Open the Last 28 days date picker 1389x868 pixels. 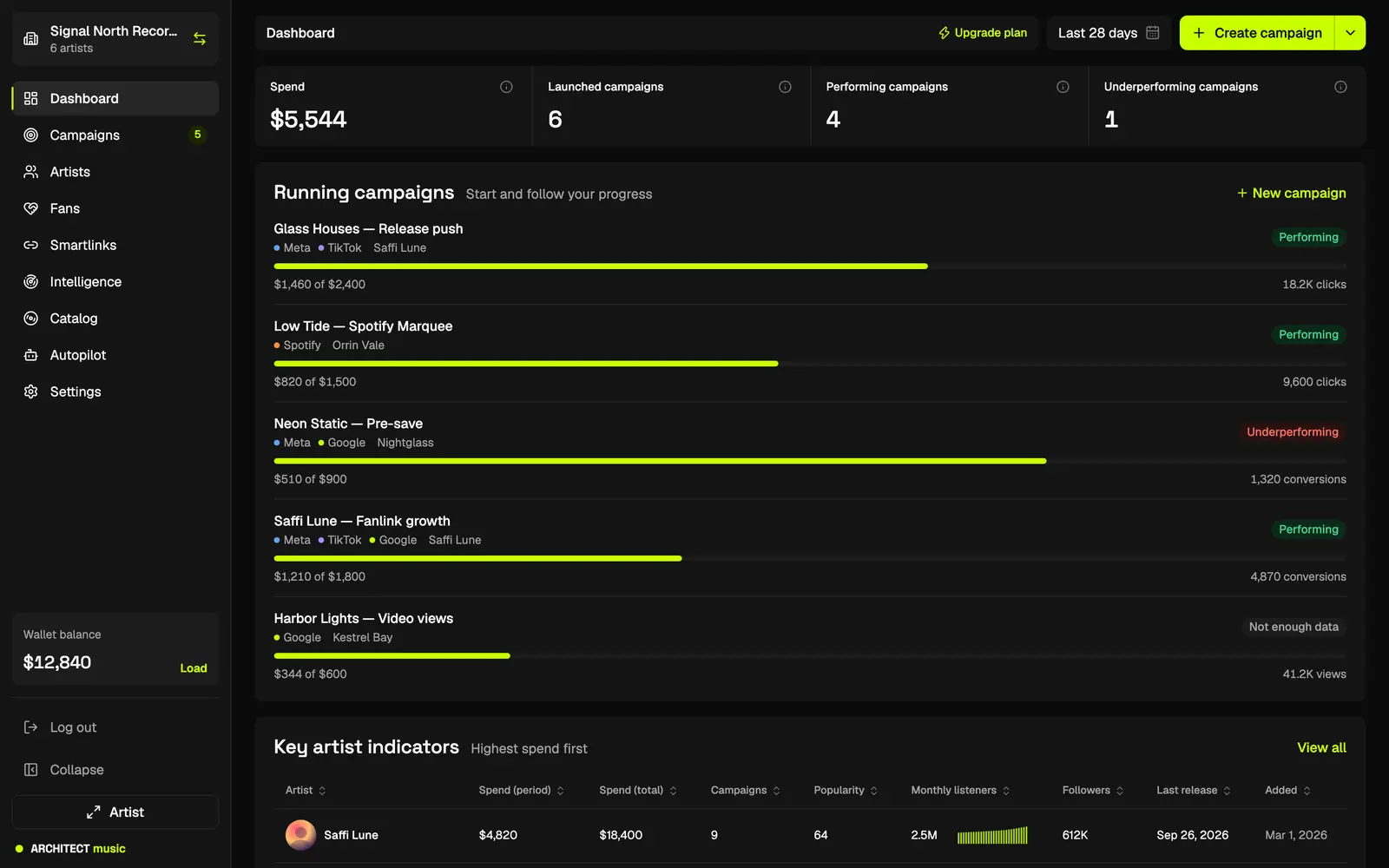[1109, 33]
